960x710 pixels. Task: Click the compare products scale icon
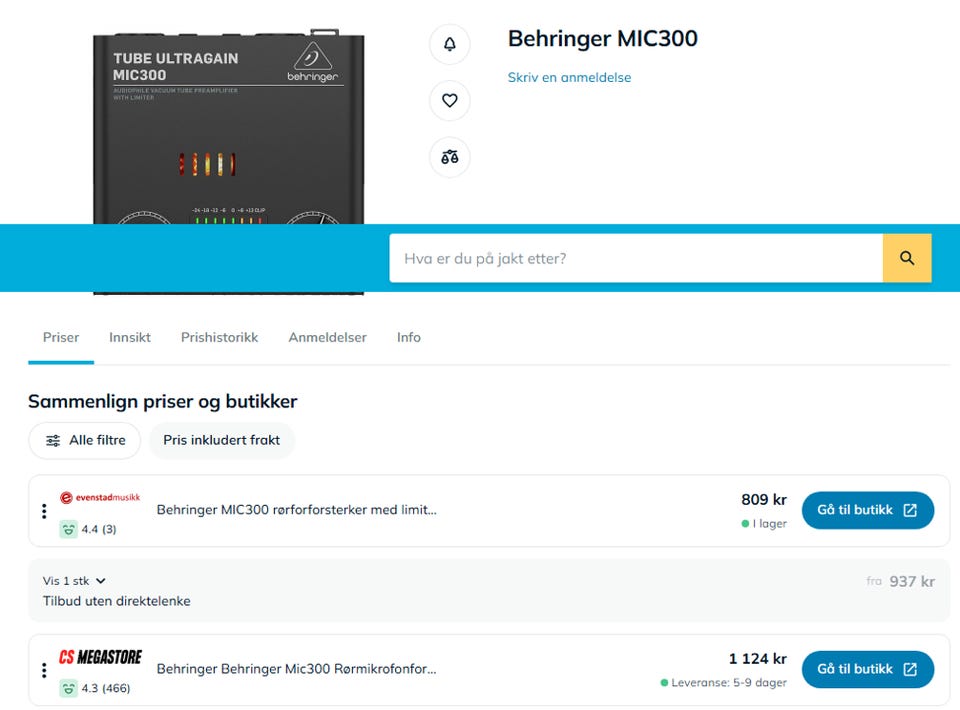449,157
